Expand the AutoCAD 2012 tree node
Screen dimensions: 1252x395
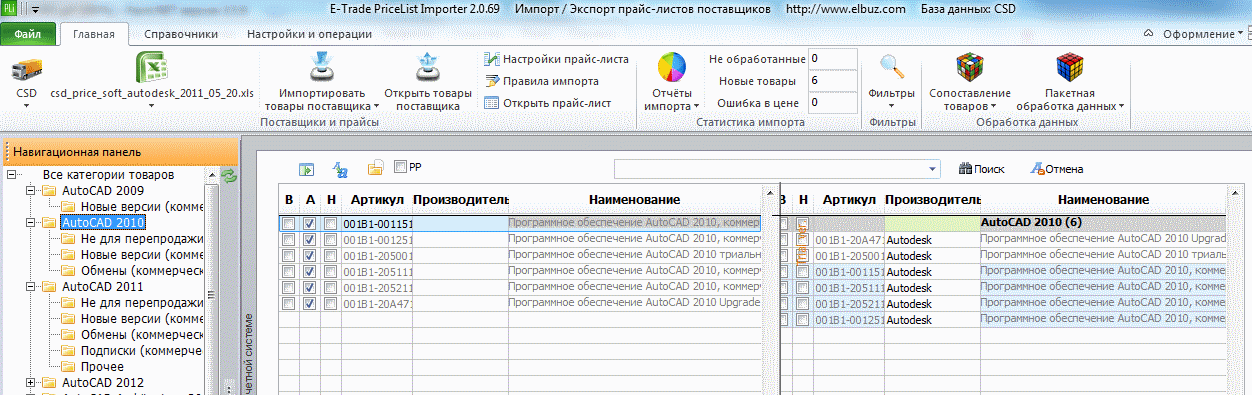(31, 382)
